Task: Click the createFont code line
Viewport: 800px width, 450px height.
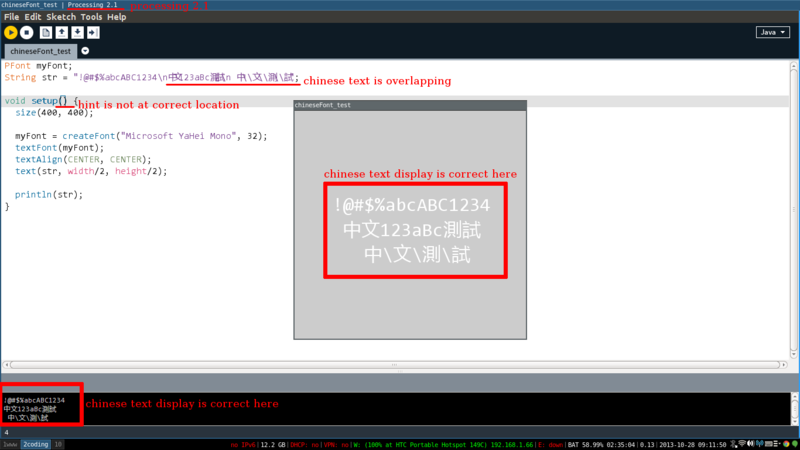Action: click(141, 136)
